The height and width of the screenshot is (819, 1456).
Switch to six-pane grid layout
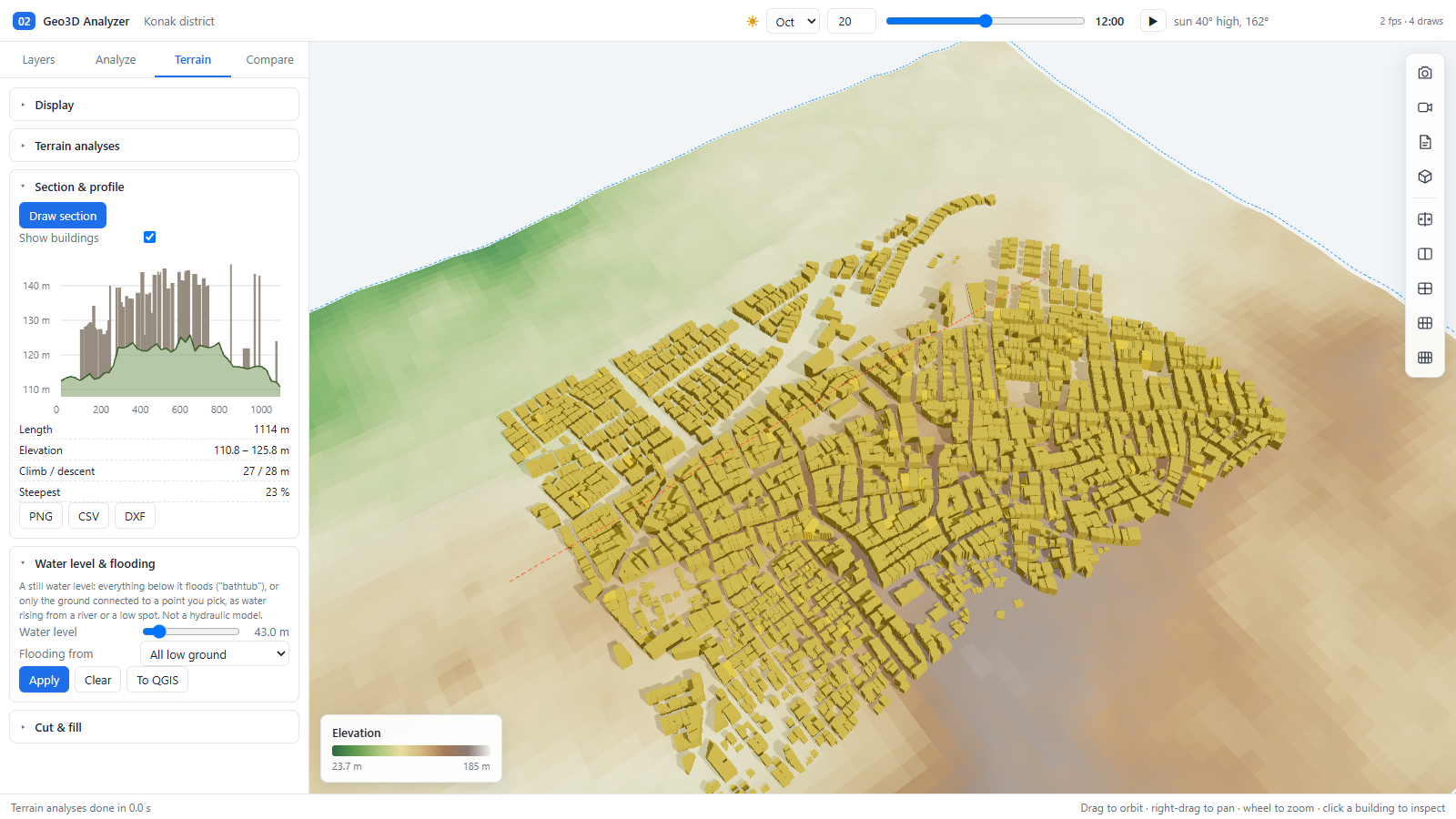[x=1425, y=323]
